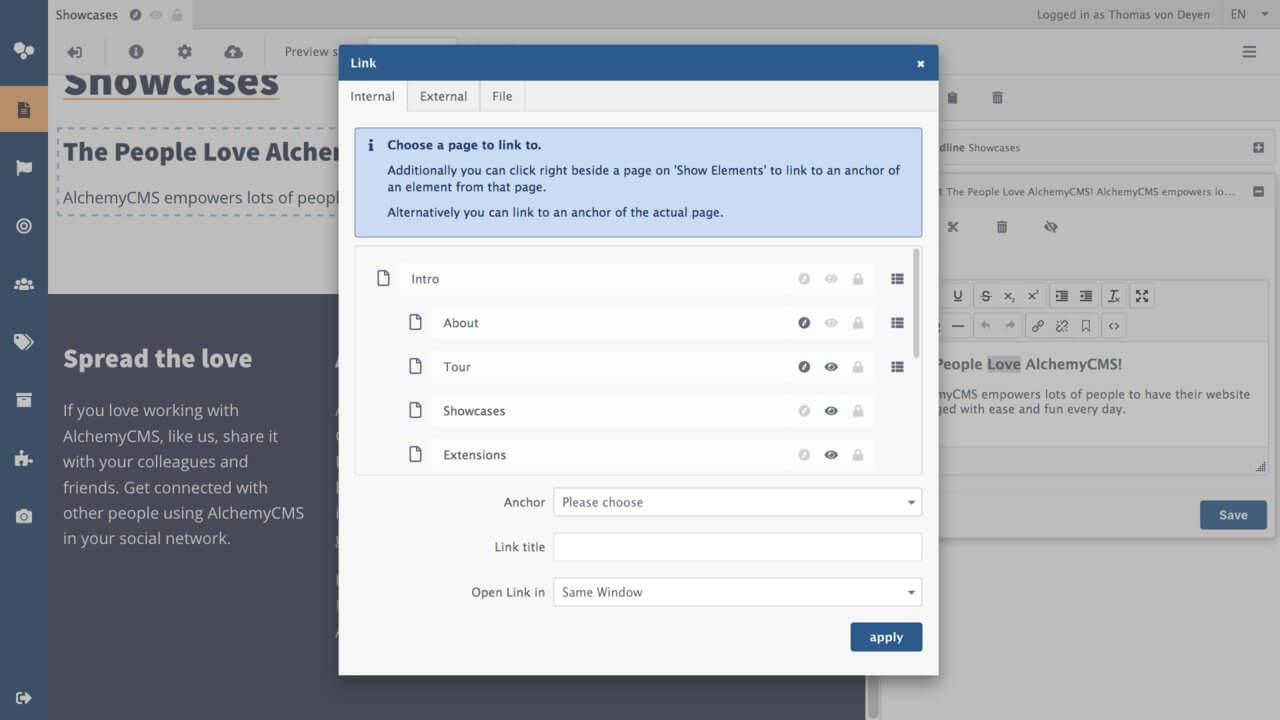Toggle editor fullscreen icon

(x=1142, y=296)
